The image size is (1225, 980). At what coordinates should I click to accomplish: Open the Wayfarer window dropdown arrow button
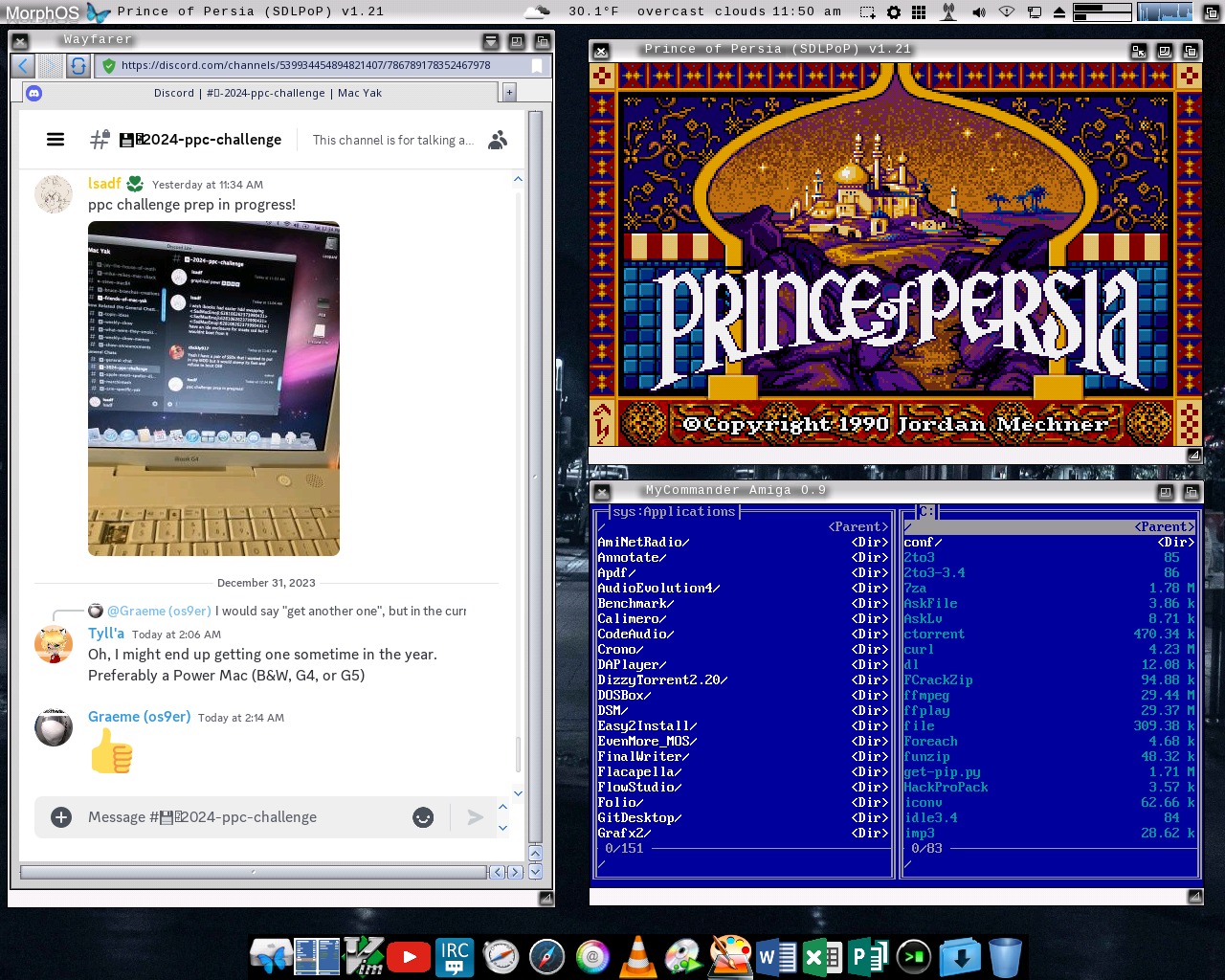pos(491,41)
